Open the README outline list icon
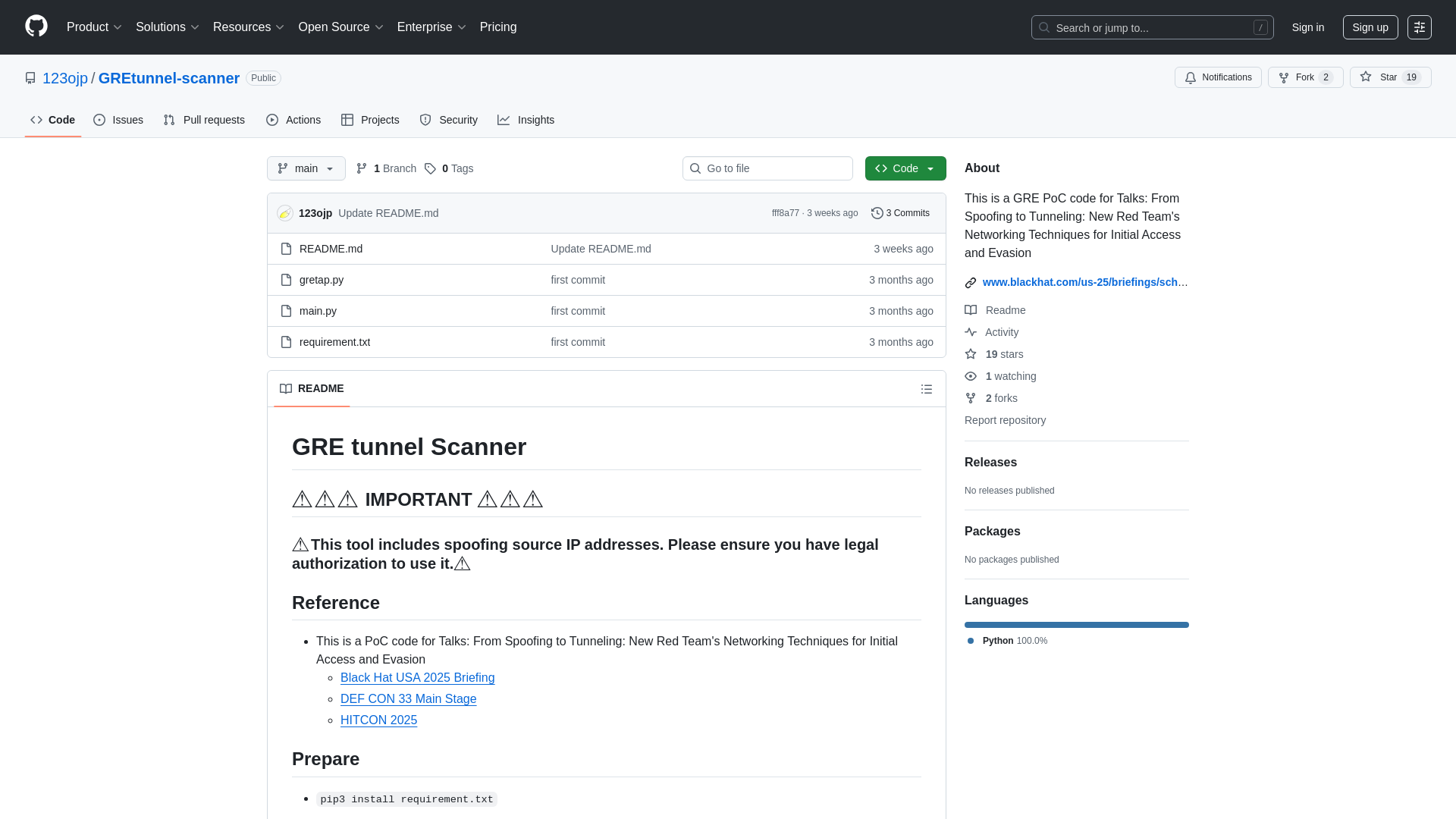1456x819 pixels. click(x=927, y=389)
